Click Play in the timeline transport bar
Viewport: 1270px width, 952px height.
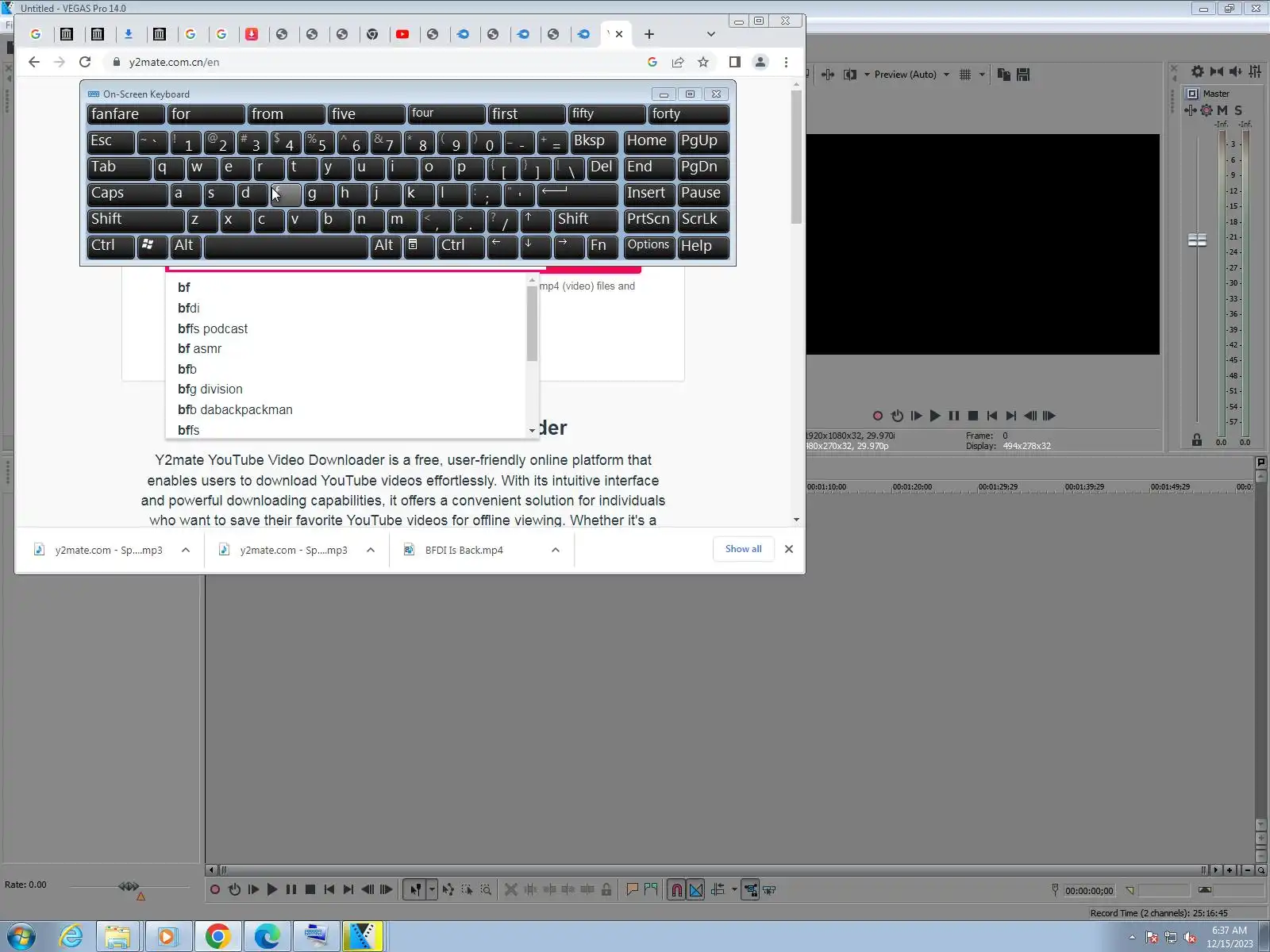[272, 890]
